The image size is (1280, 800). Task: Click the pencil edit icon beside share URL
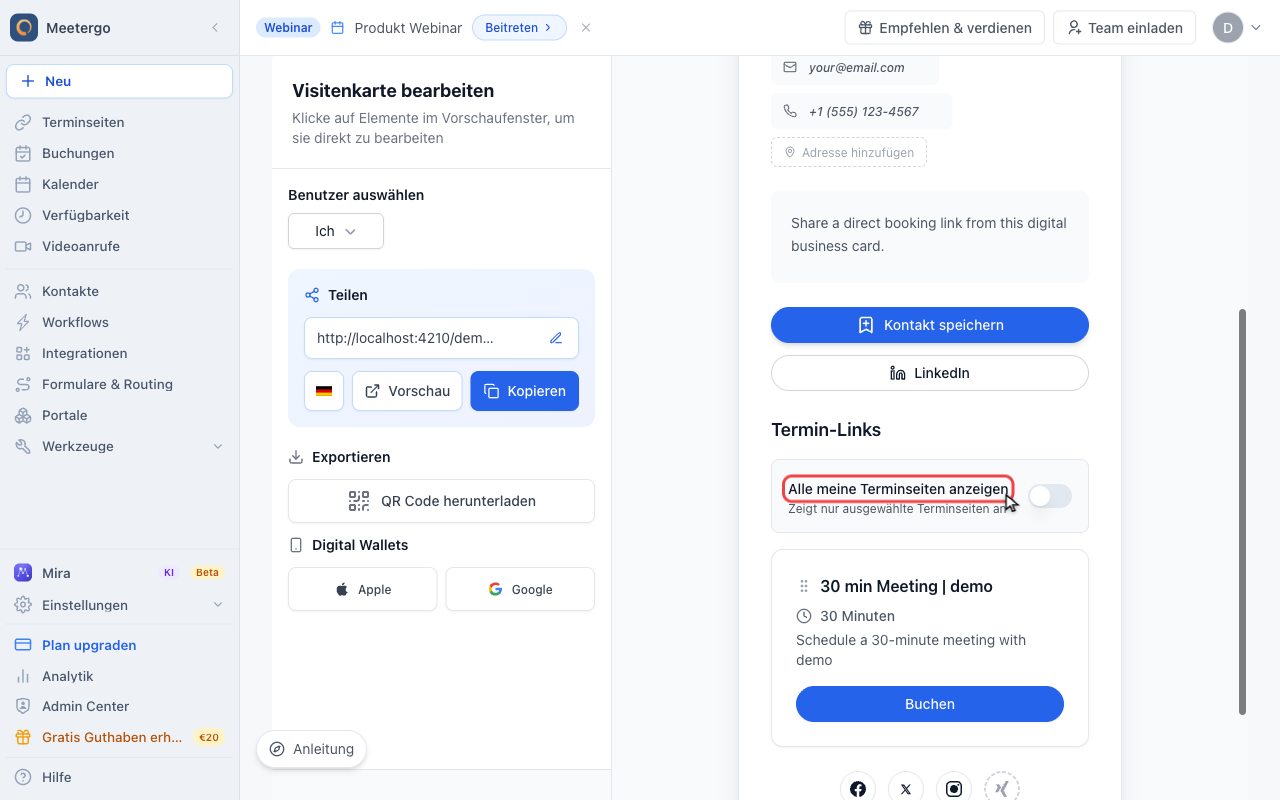click(x=556, y=338)
